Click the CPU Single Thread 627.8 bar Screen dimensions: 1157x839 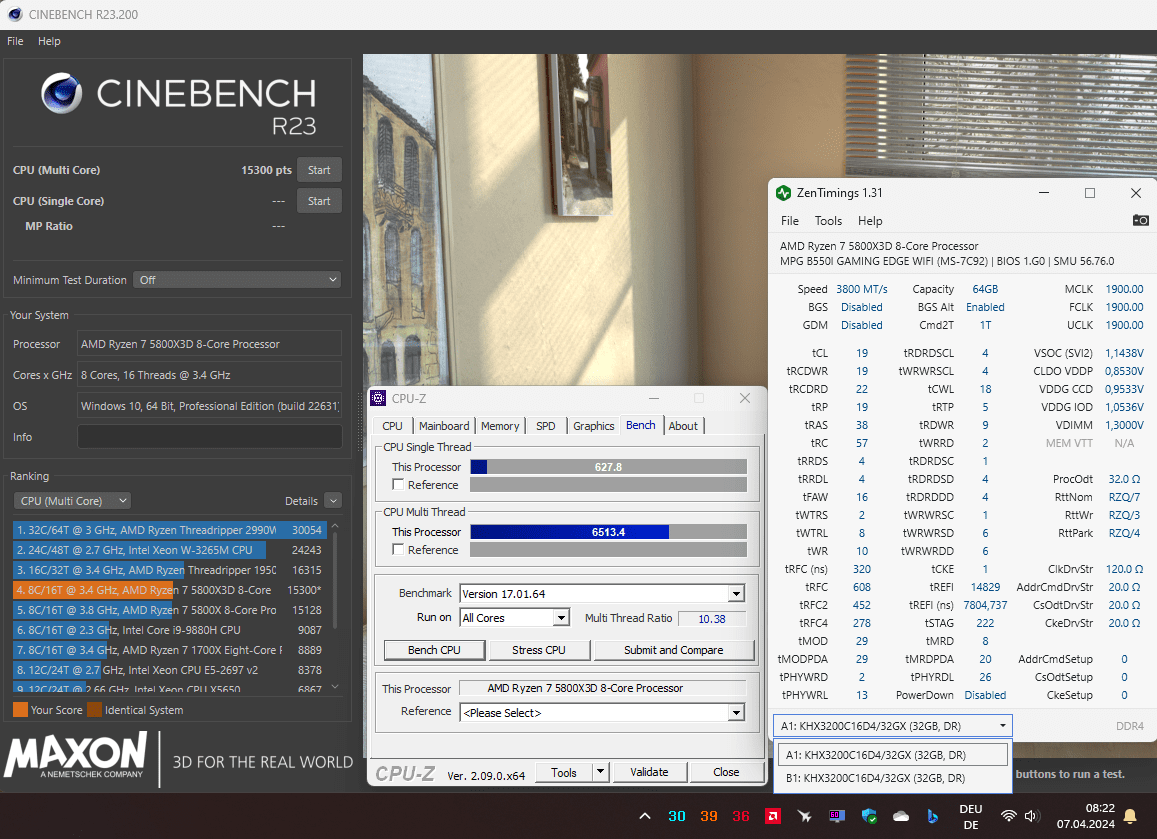click(608, 467)
